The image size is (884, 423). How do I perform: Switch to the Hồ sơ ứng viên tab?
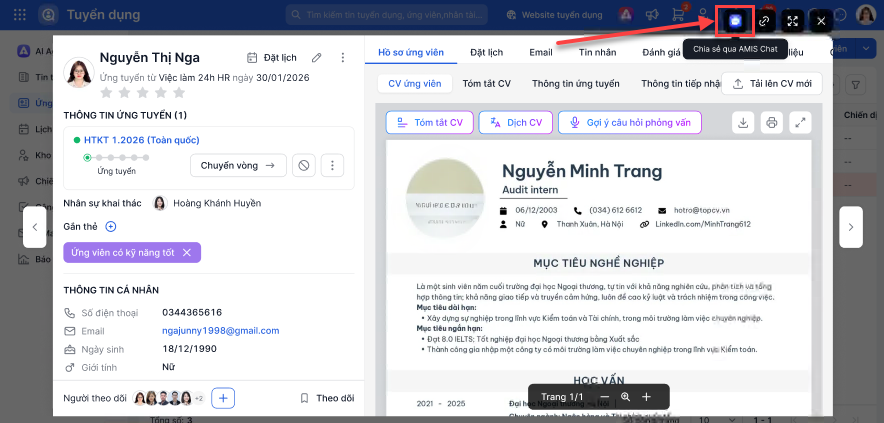tap(411, 52)
